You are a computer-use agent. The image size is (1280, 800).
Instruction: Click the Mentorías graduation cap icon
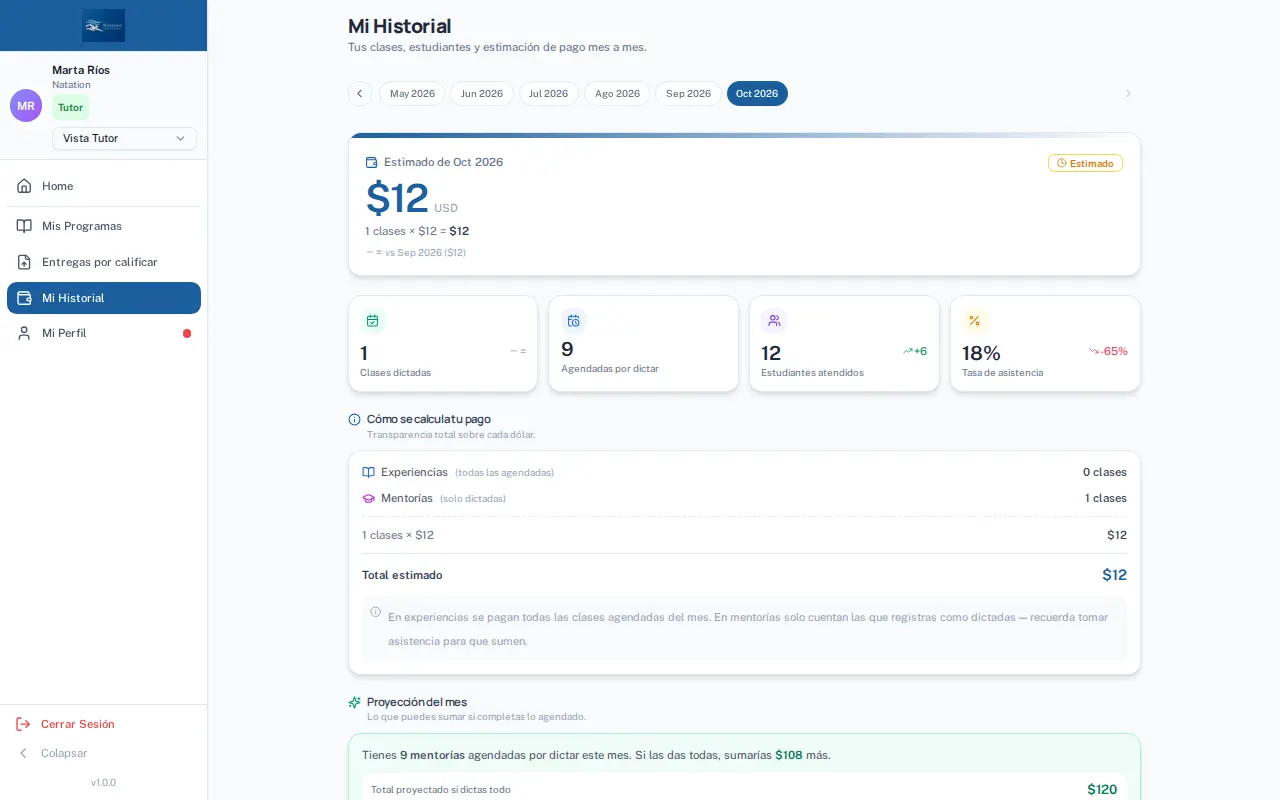[368, 498]
